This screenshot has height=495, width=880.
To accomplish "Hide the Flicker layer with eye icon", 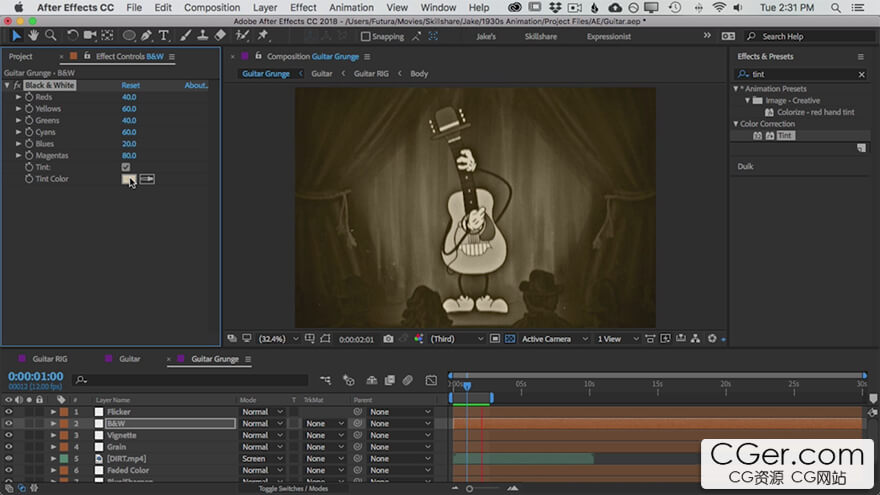I will pyautogui.click(x=8, y=412).
